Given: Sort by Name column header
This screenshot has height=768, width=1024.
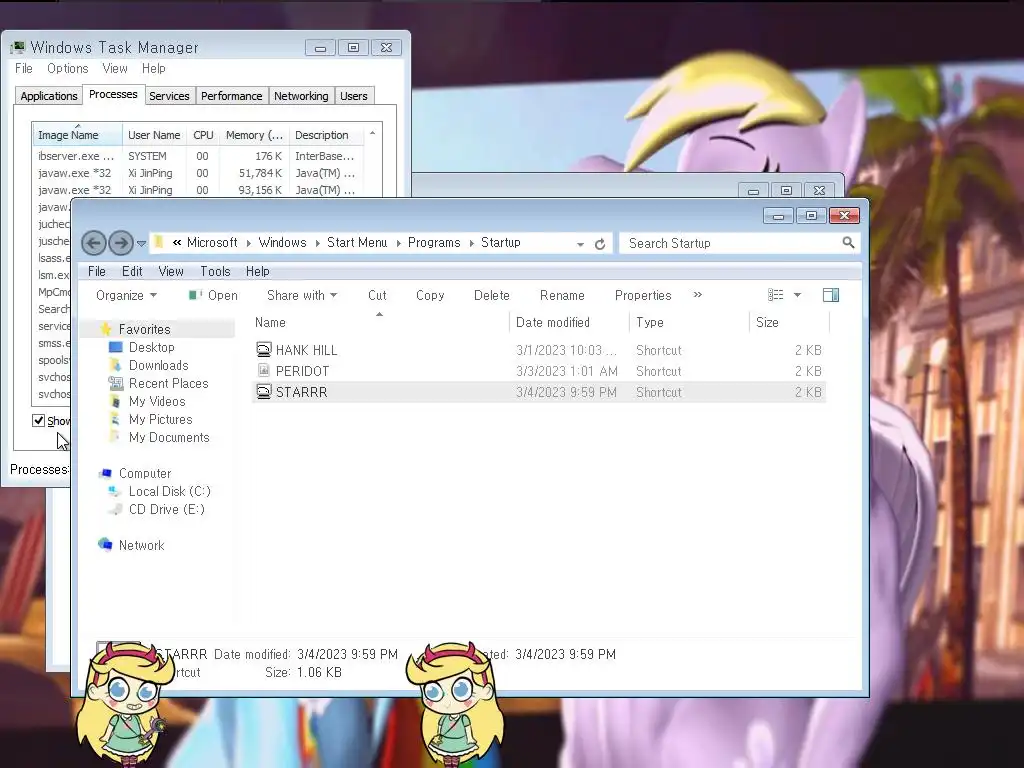Looking at the screenshot, I should (x=380, y=322).
